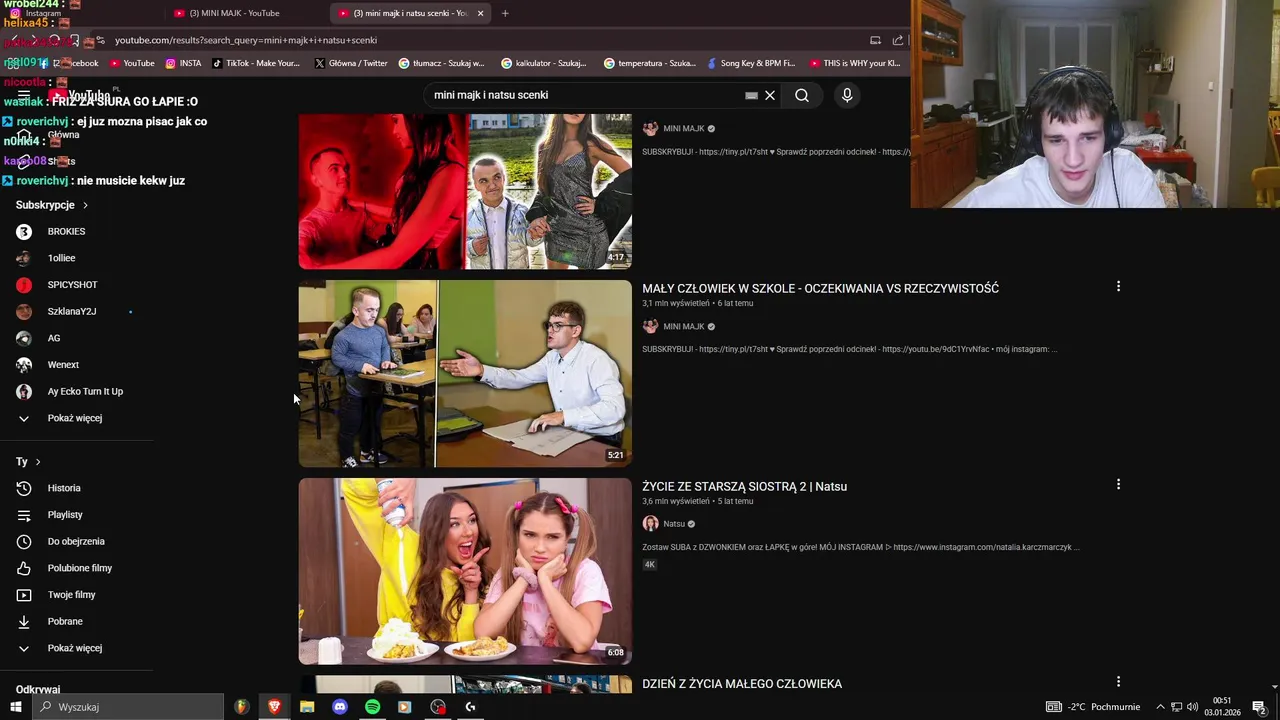Open the kalkulator - Szukaj bookmark
1280x720 pixels.
544,63
